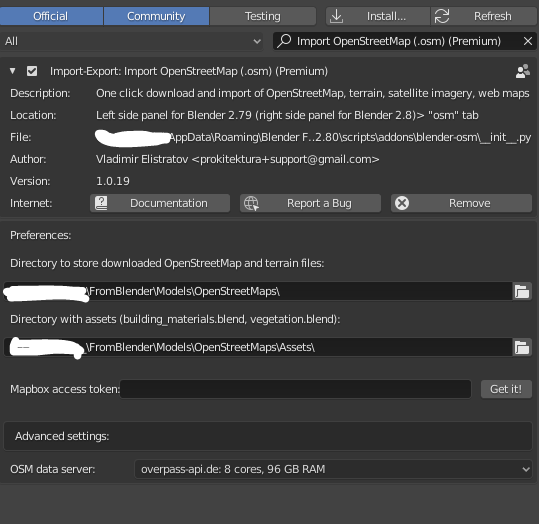The image size is (539, 524).
Task: Click the OpenStreetMap files directory field
Action: pos(258,291)
